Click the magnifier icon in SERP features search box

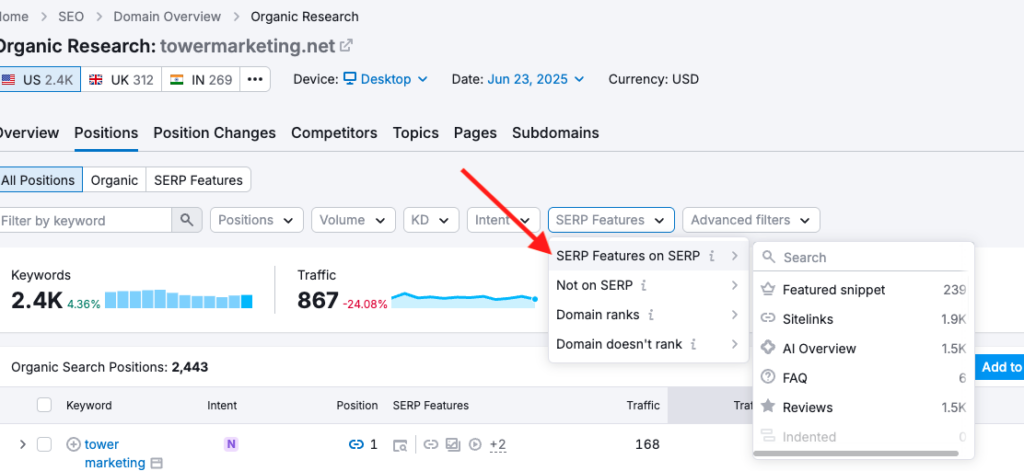[x=769, y=257]
